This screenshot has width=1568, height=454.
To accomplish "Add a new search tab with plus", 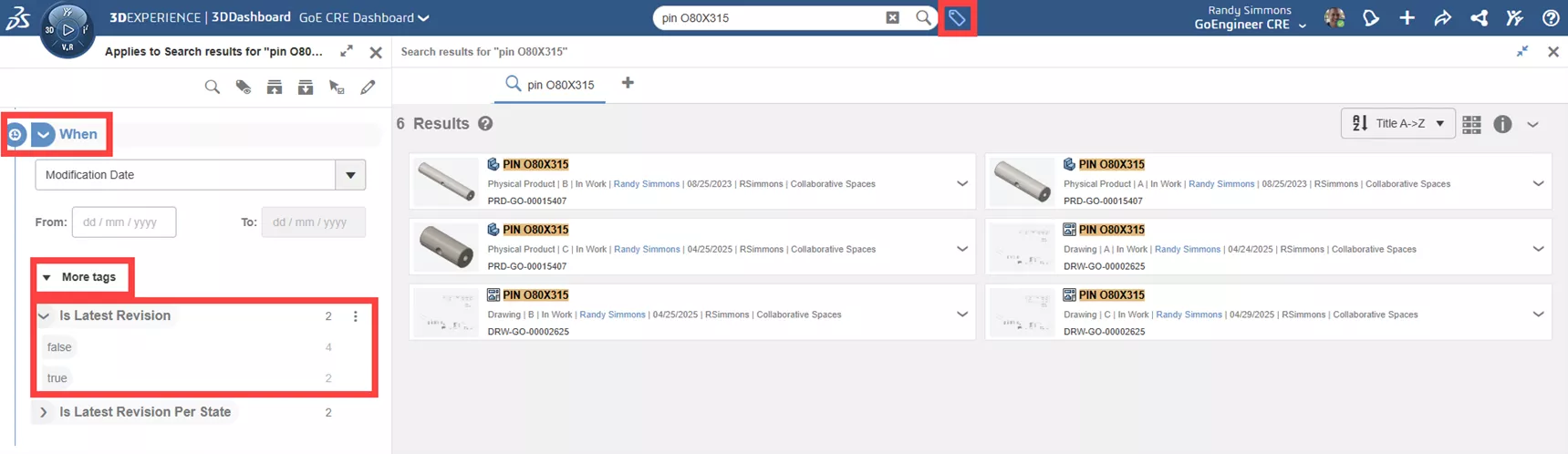I will pyautogui.click(x=628, y=83).
